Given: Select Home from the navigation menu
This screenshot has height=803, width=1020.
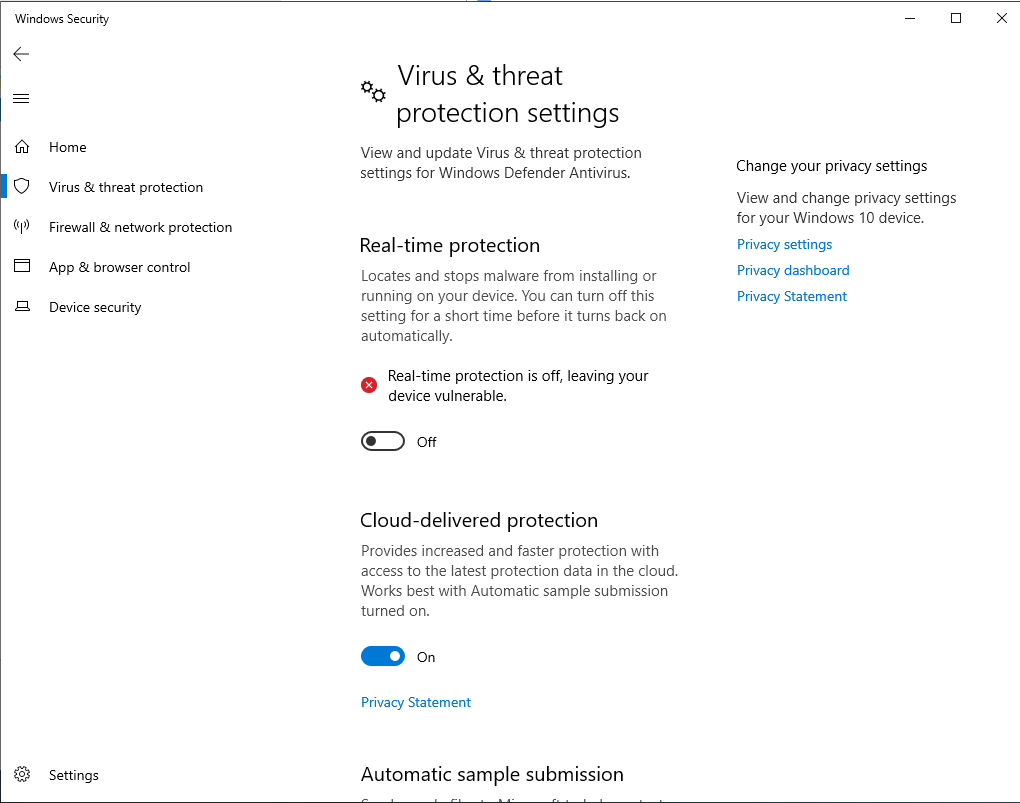Looking at the screenshot, I should 67,147.
